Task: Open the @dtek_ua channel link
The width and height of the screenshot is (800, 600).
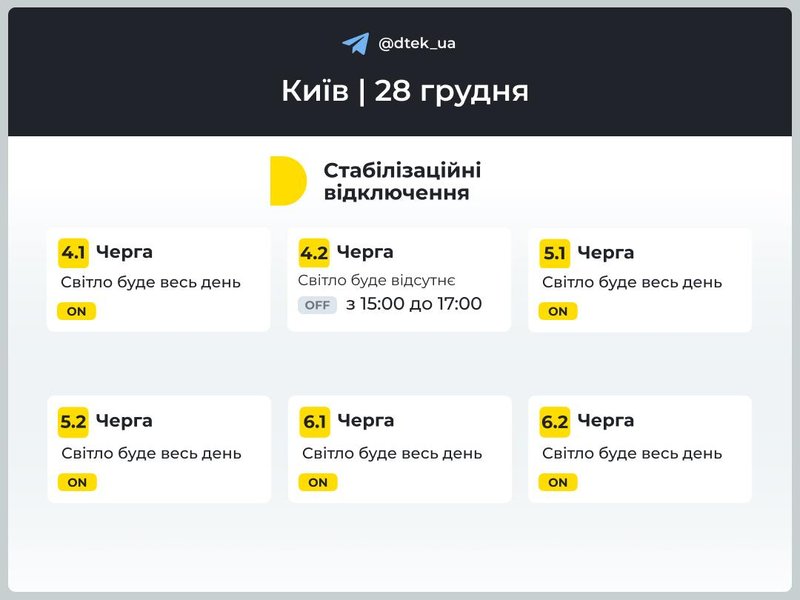Action: click(x=417, y=43)
